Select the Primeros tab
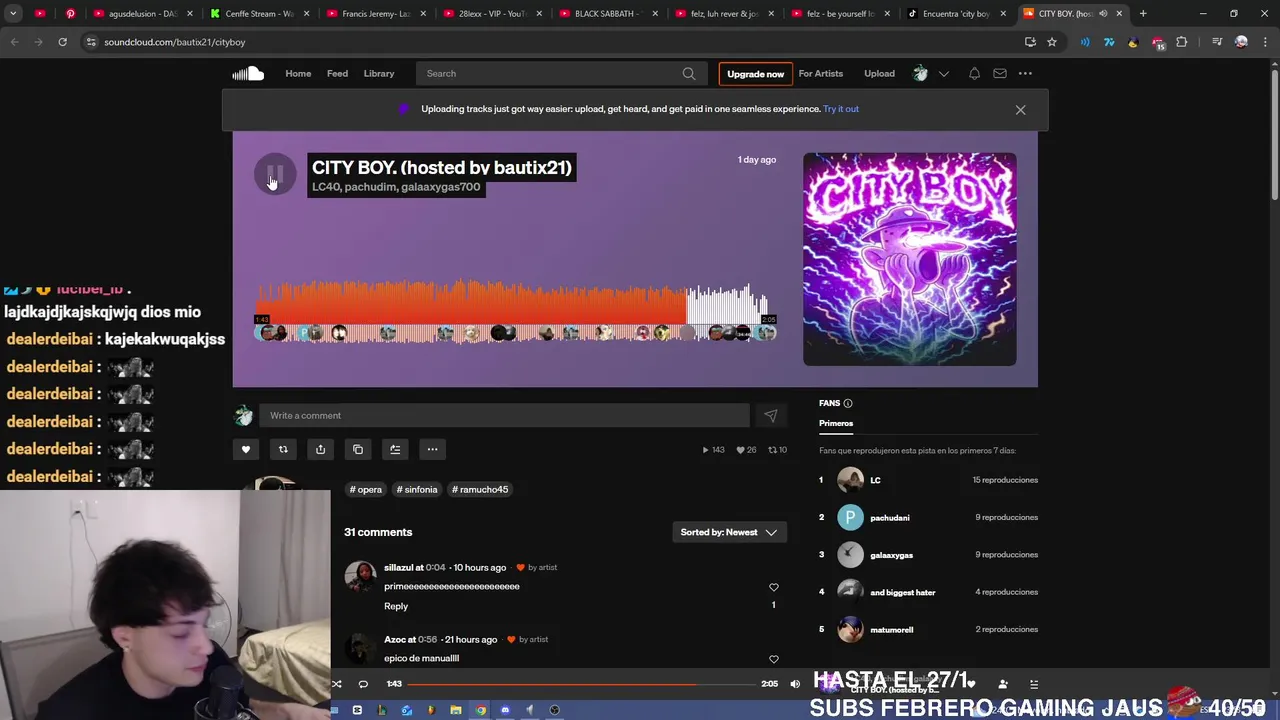This screenshot has width=1280, height=720. pyautogui.click(x=836, y=423)
